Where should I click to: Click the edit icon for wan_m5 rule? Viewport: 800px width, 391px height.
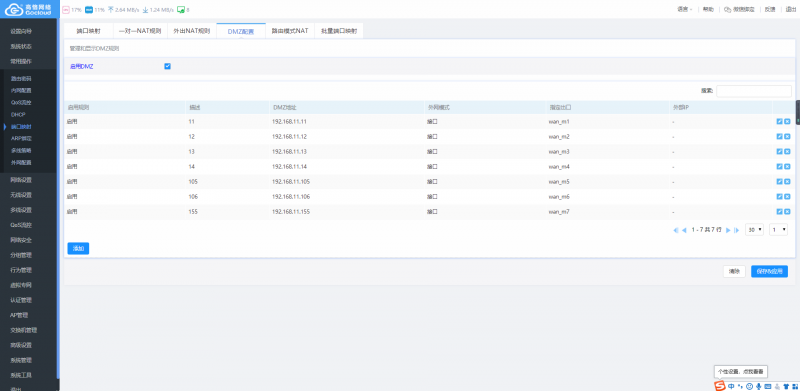779,181
